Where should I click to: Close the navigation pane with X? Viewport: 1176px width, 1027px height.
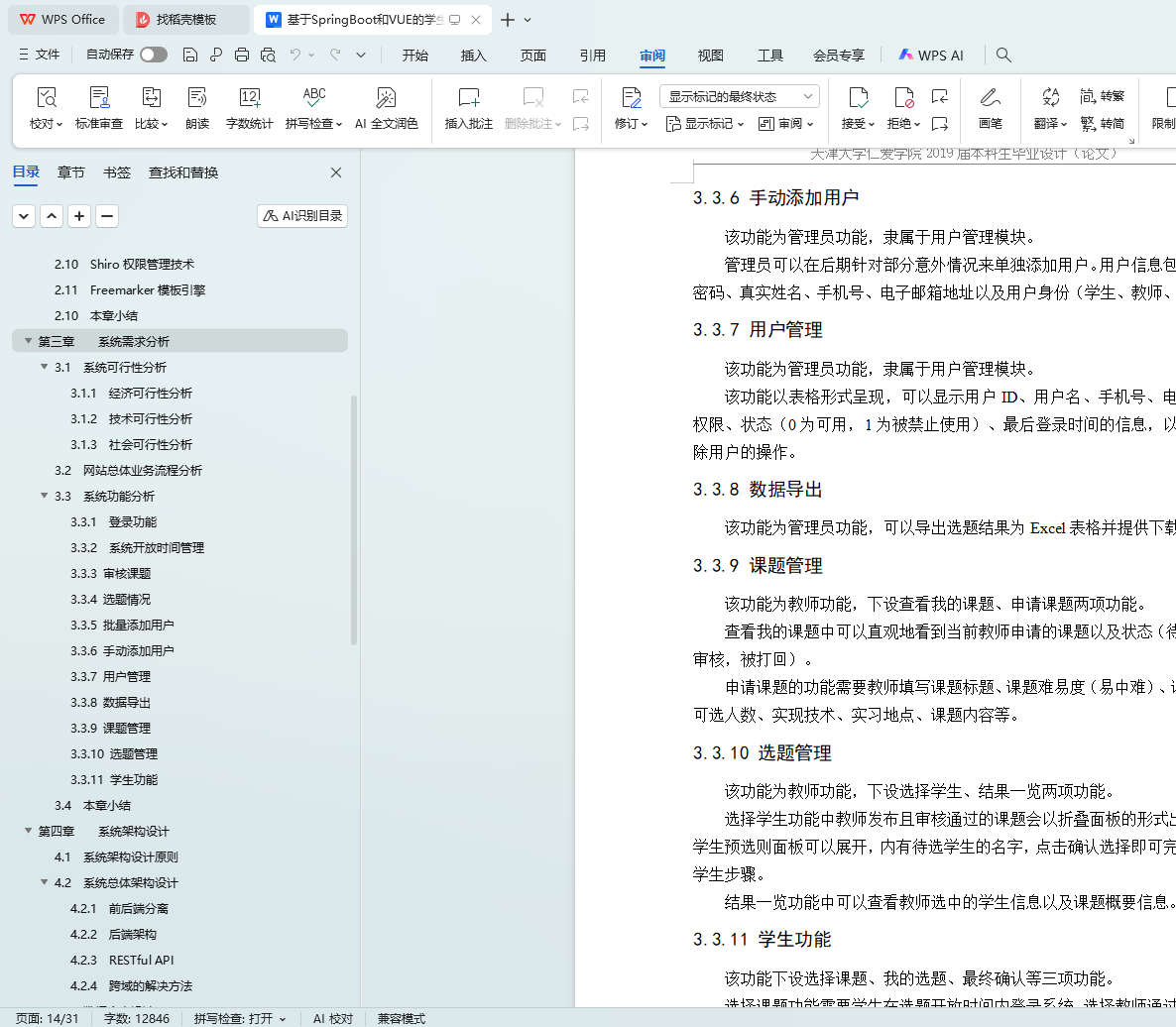(x=336, y=172)
